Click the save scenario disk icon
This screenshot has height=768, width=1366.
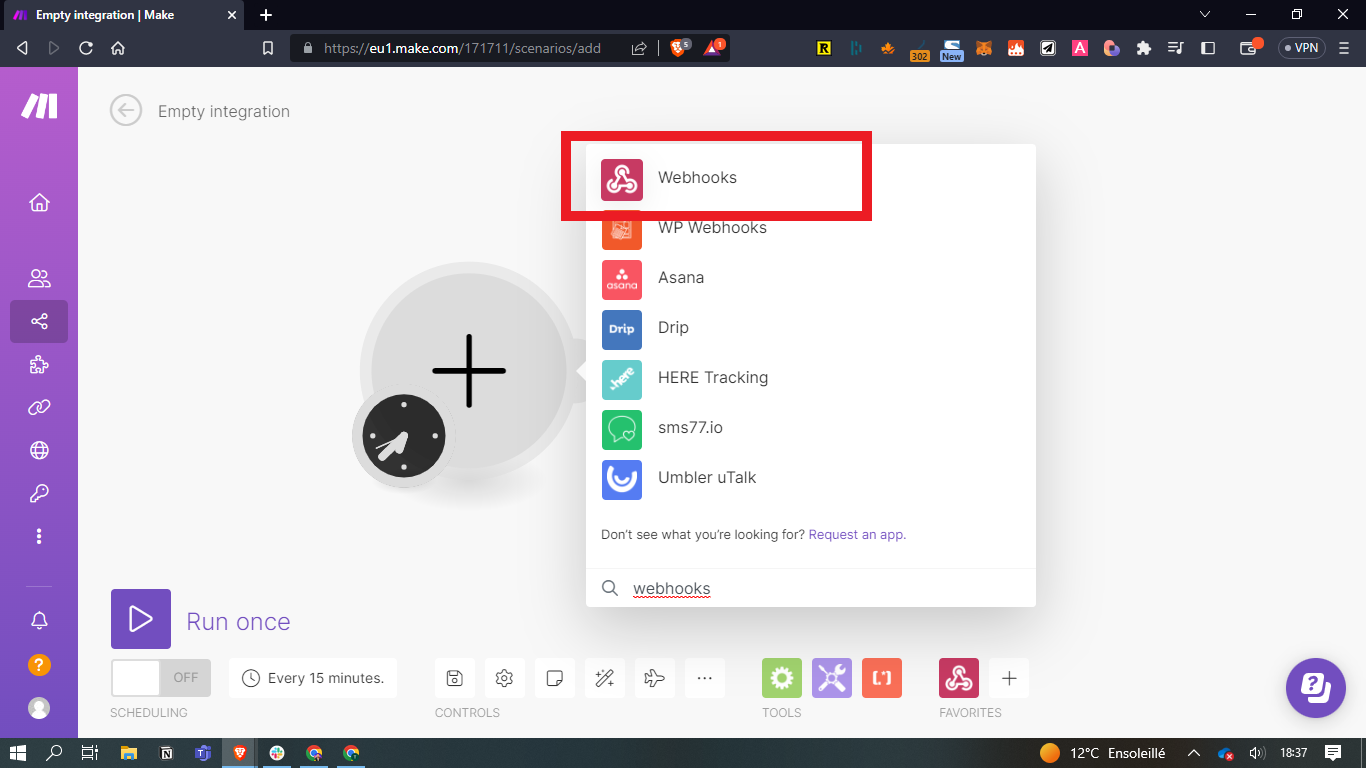(454, 678)
